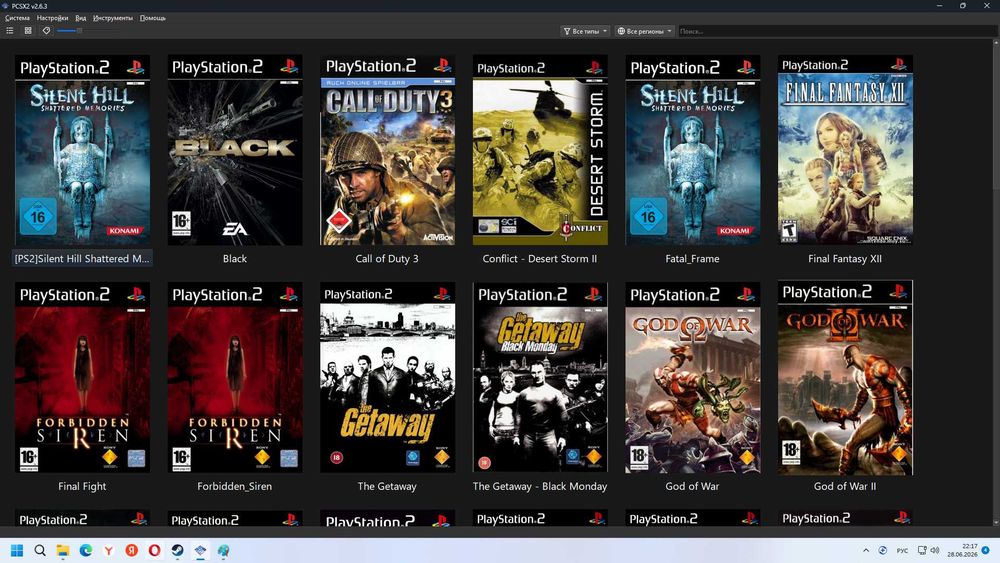The image size is (1000, 563).
Task: Open the Настройки menu
Action: pos(52,18)
